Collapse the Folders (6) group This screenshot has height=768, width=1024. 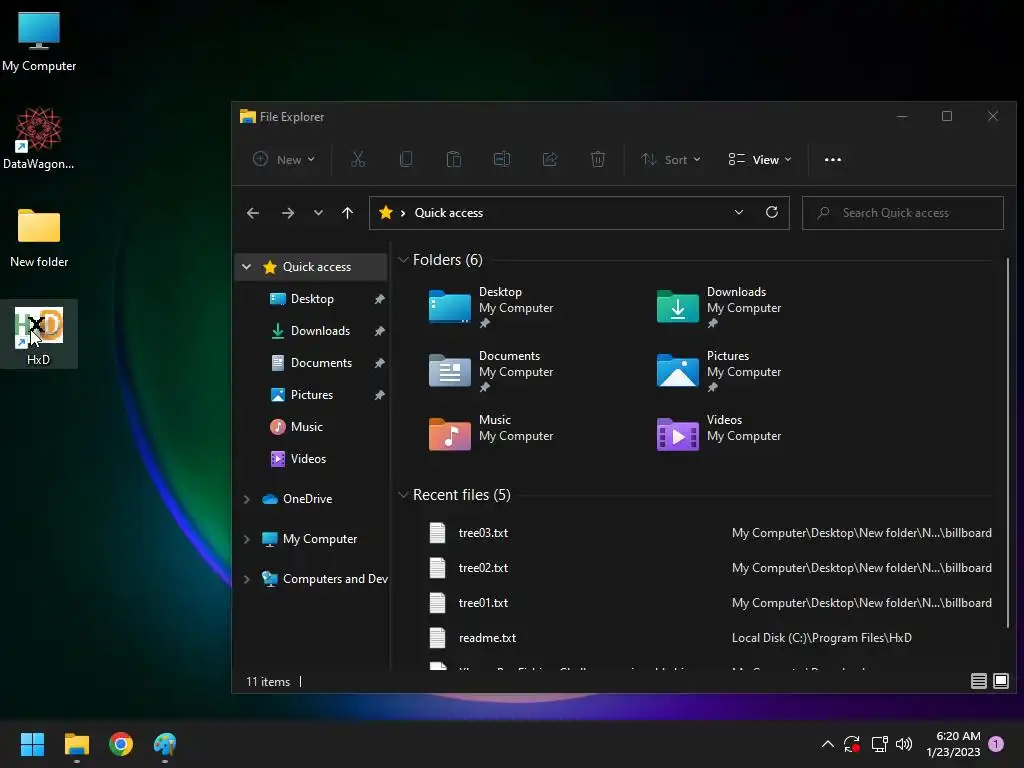403,260
